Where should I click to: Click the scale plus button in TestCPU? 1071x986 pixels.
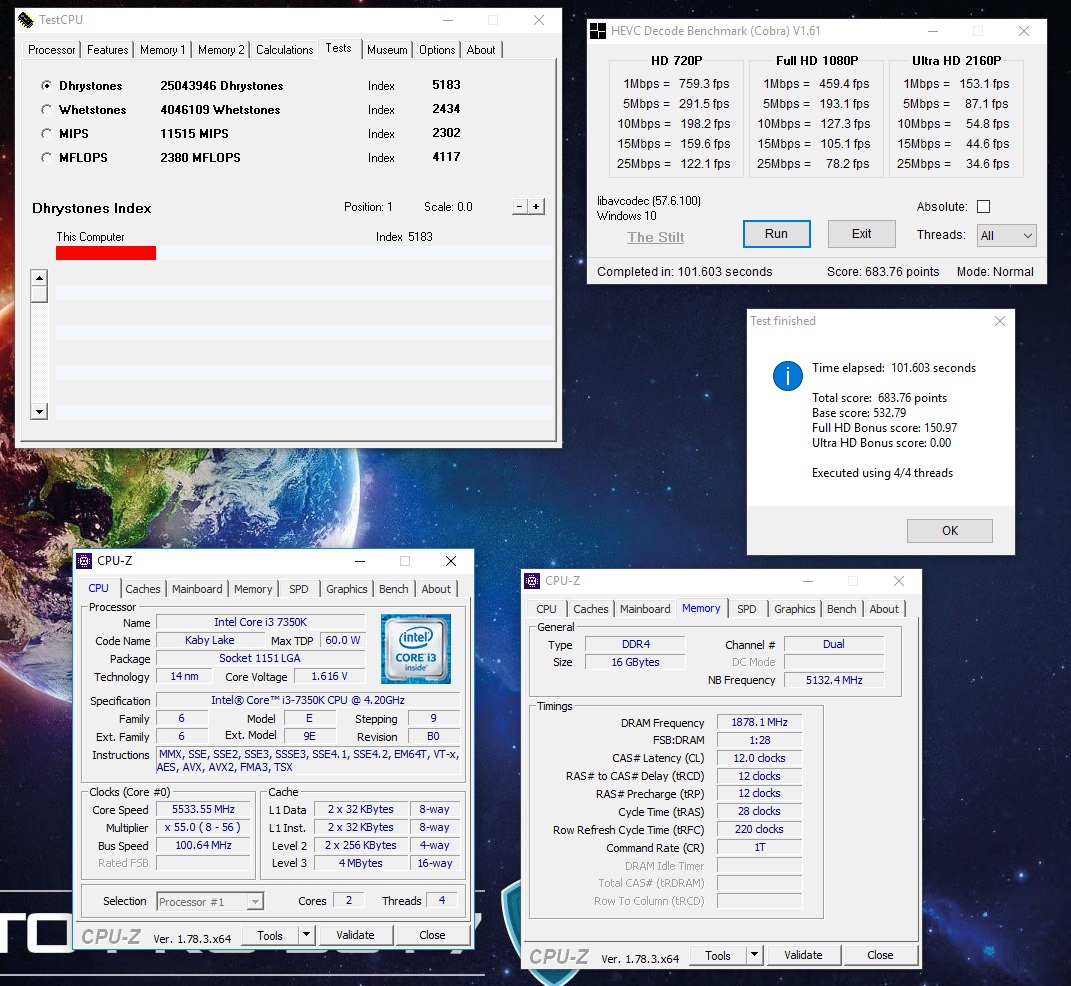pyautogui.click(x=536, y=206)
